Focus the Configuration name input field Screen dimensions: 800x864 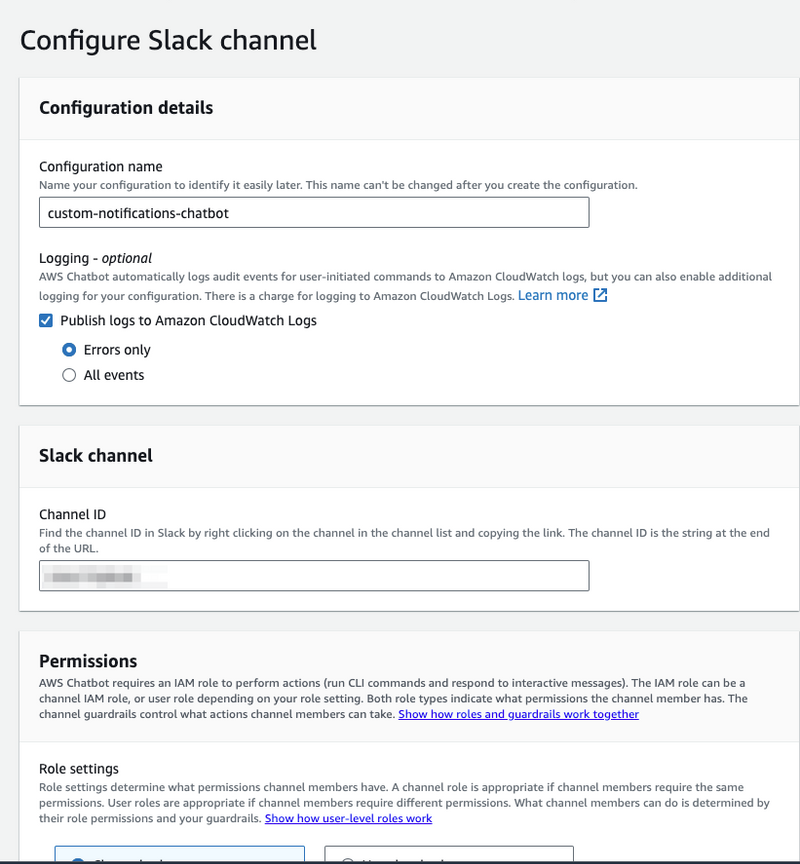314,213
